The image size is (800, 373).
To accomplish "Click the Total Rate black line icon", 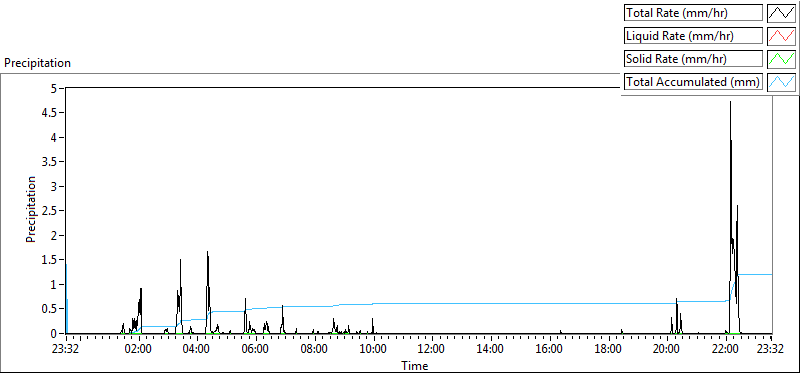I will [782, 13].
